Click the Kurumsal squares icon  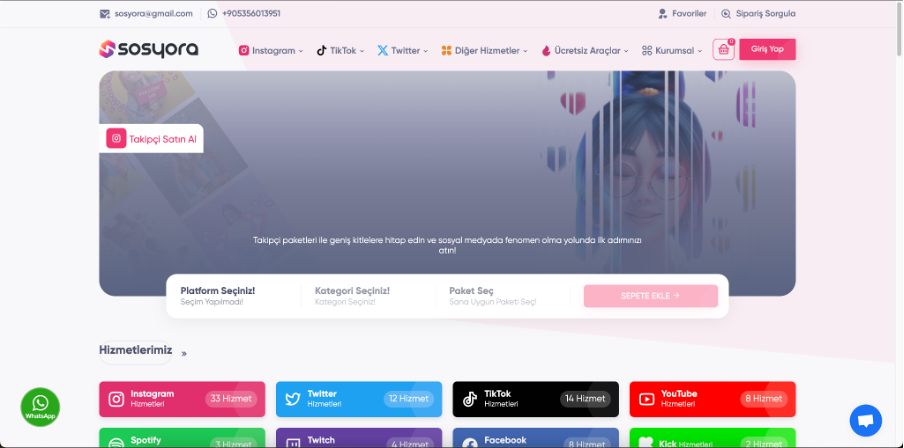(x=646, y=51)
